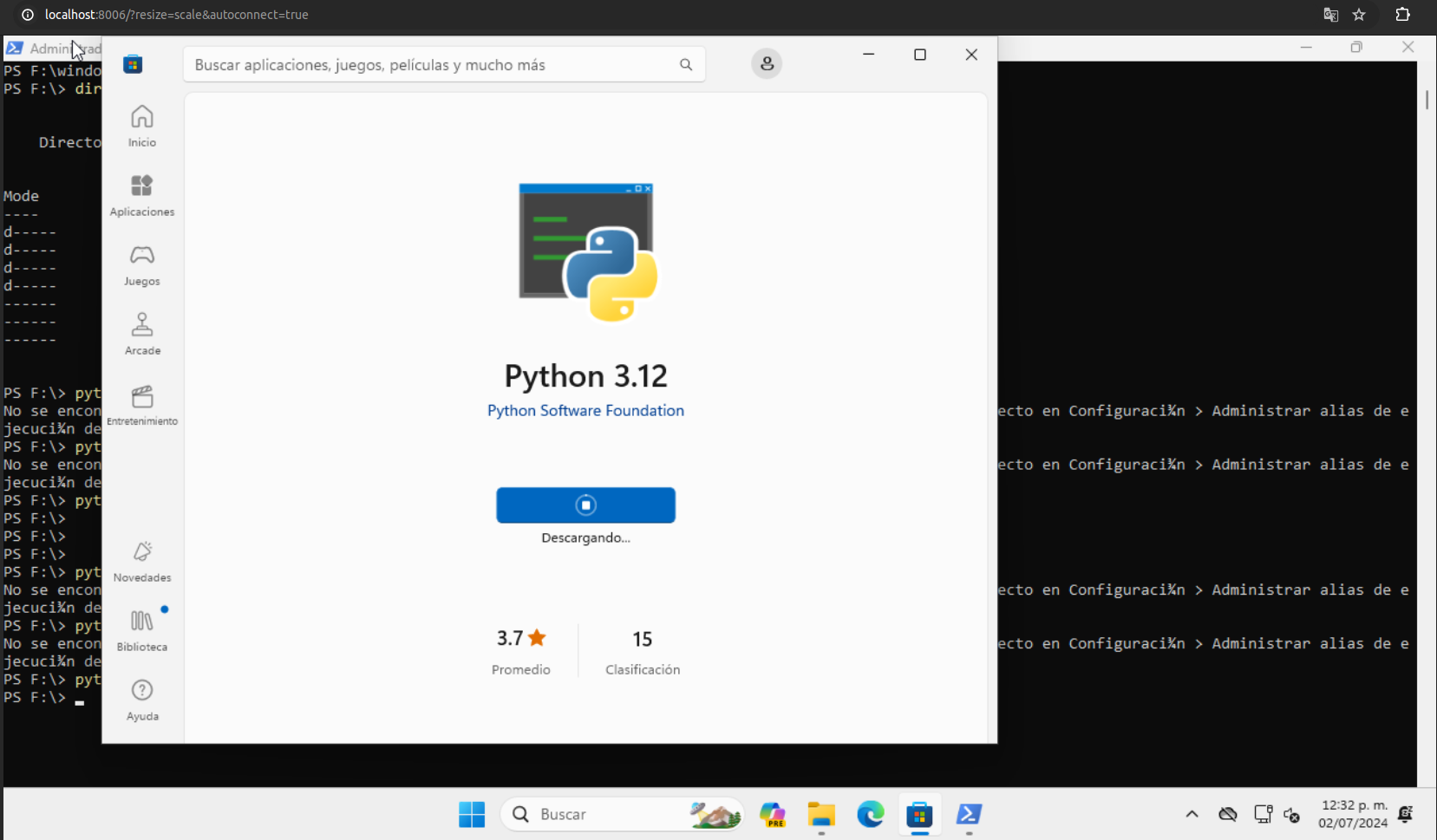
Task: Click Microsoft Store taskbar icon
Action: point(919,814)
